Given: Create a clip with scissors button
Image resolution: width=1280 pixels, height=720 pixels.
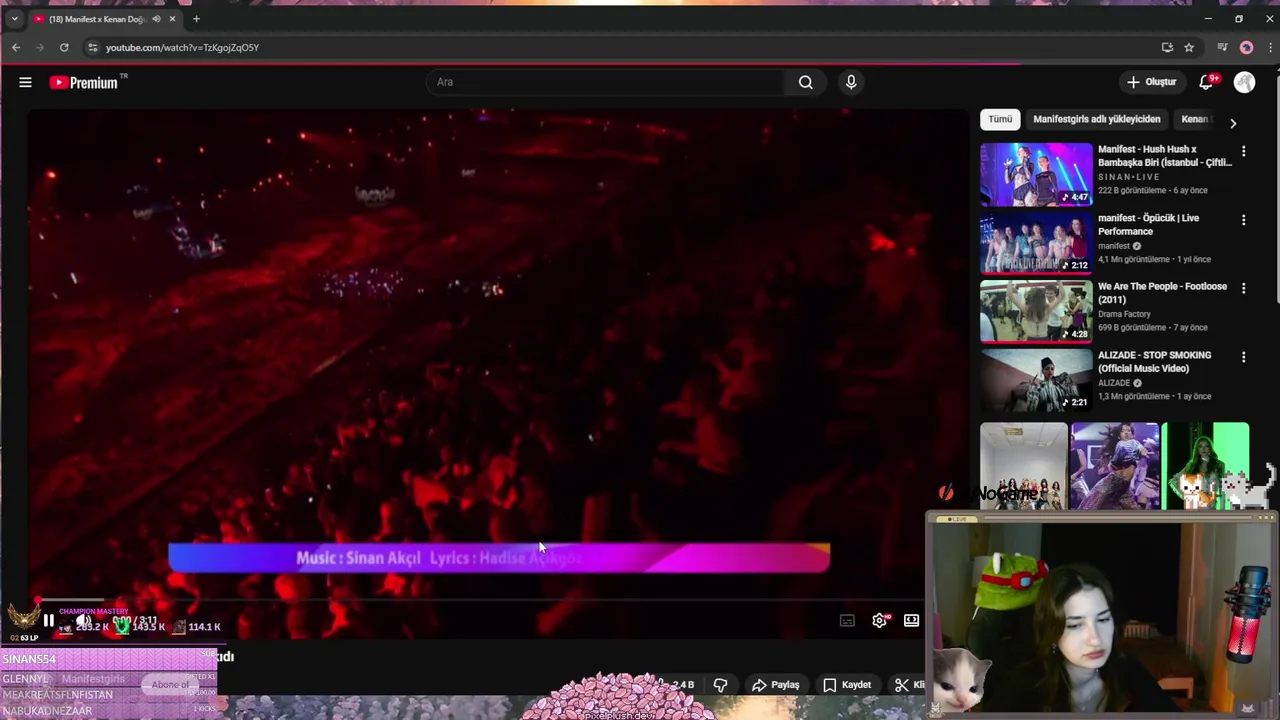Looking at the screenshot, I should point(908,685).
